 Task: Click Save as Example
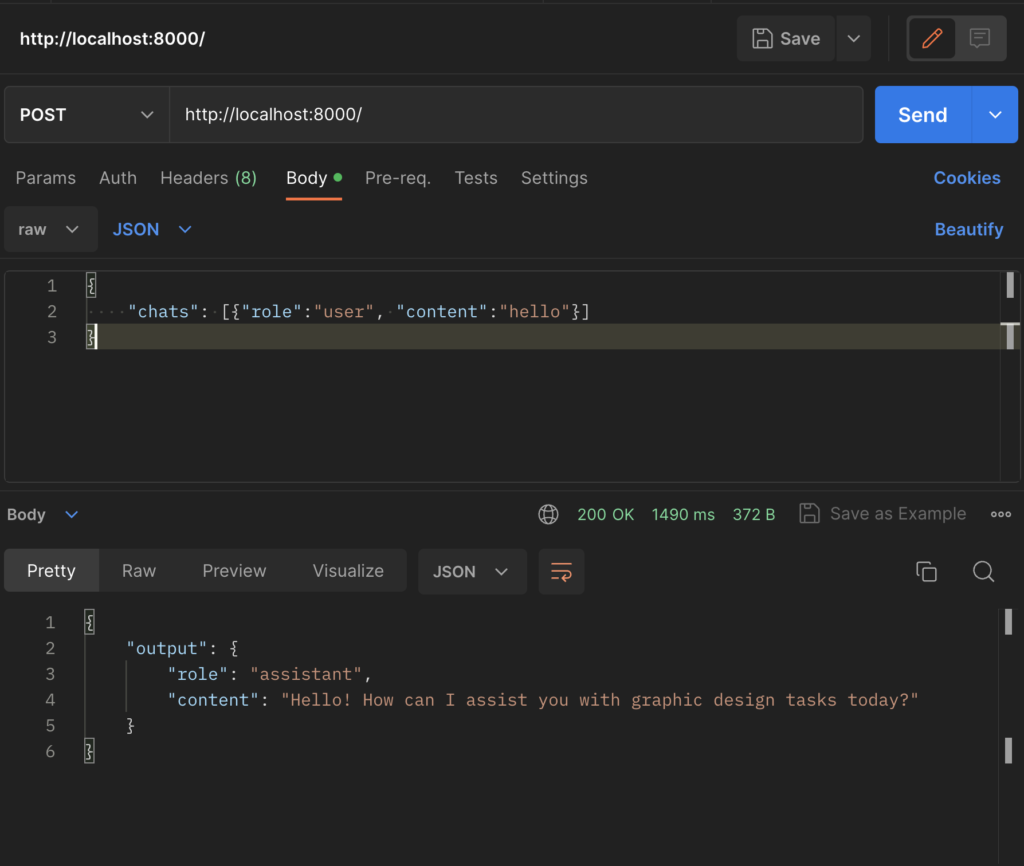pyautogui.click(x=883, y=514)
